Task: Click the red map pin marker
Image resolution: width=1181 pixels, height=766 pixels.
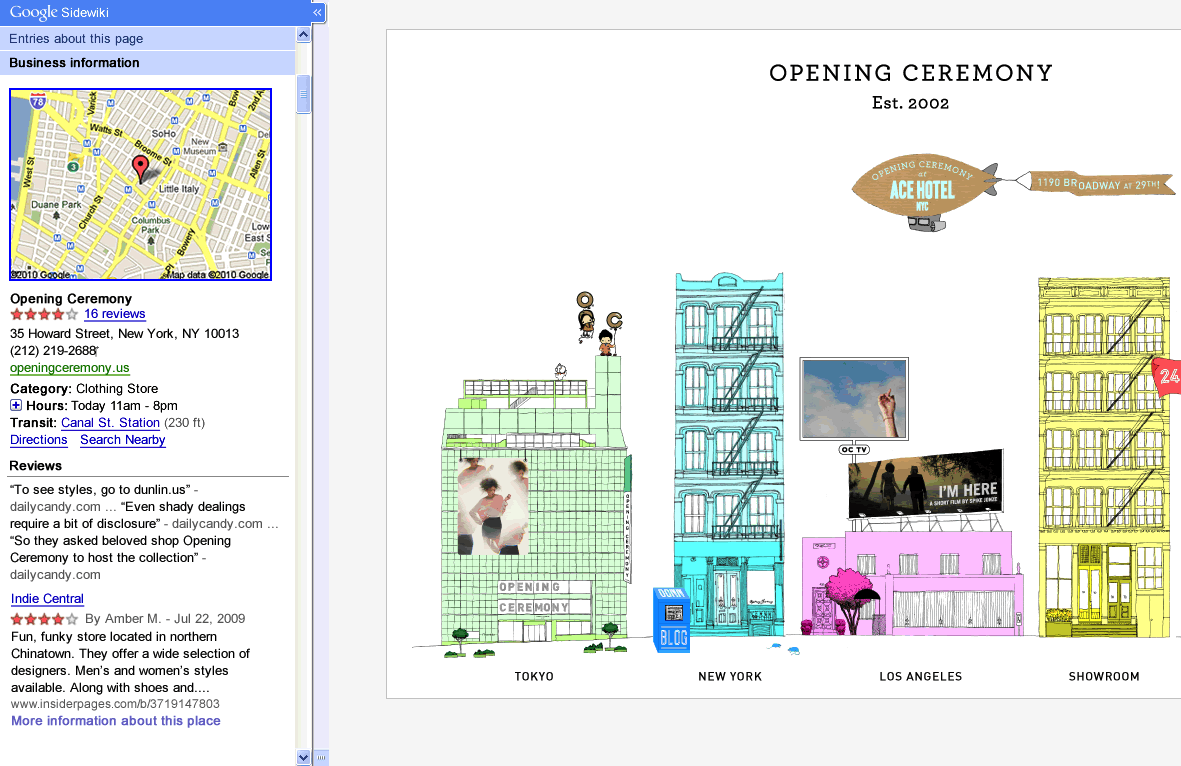Action: tap(140, 169)
